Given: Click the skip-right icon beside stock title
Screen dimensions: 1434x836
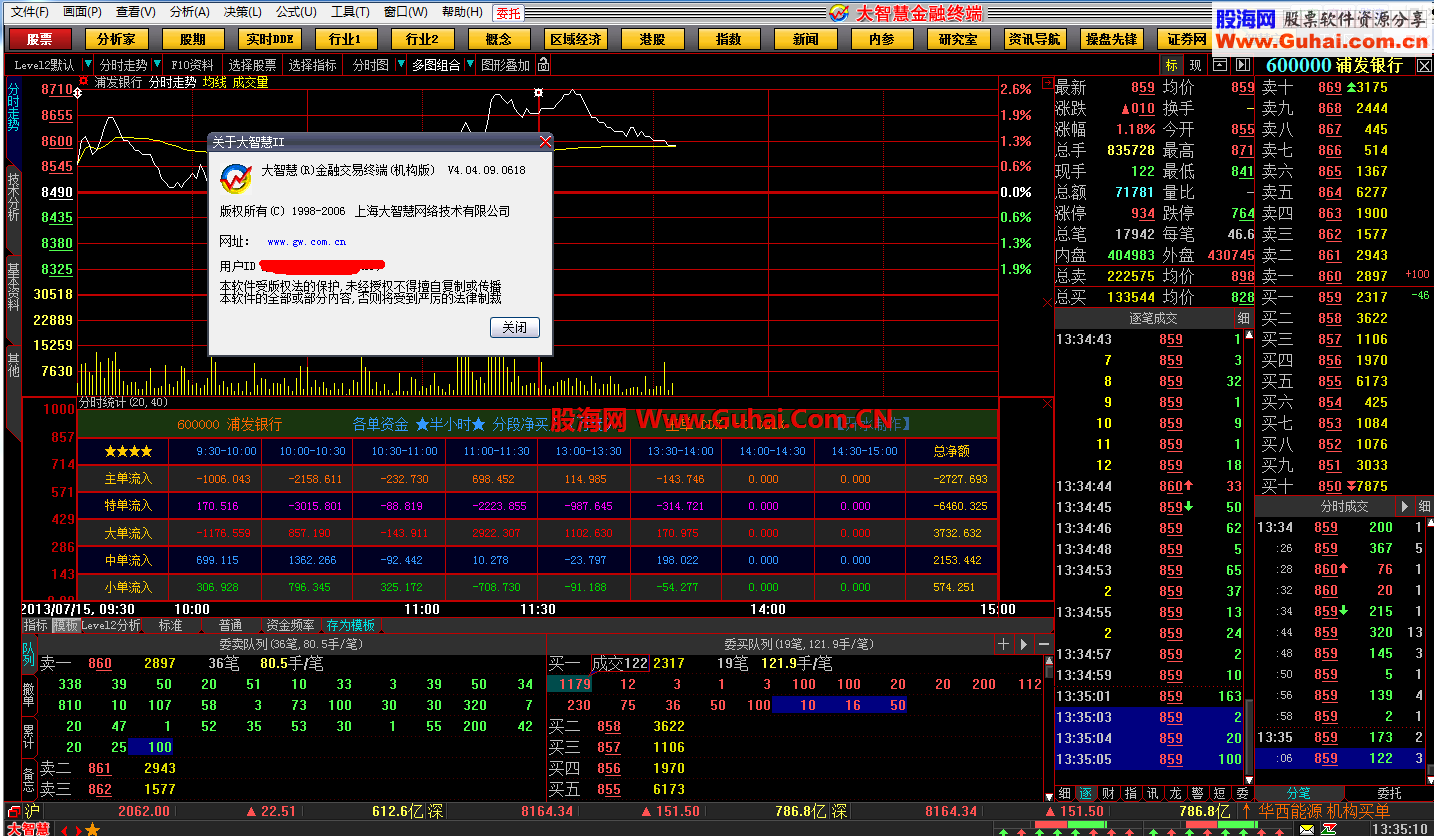Looking at the screenshot, I should point(1243,65).
